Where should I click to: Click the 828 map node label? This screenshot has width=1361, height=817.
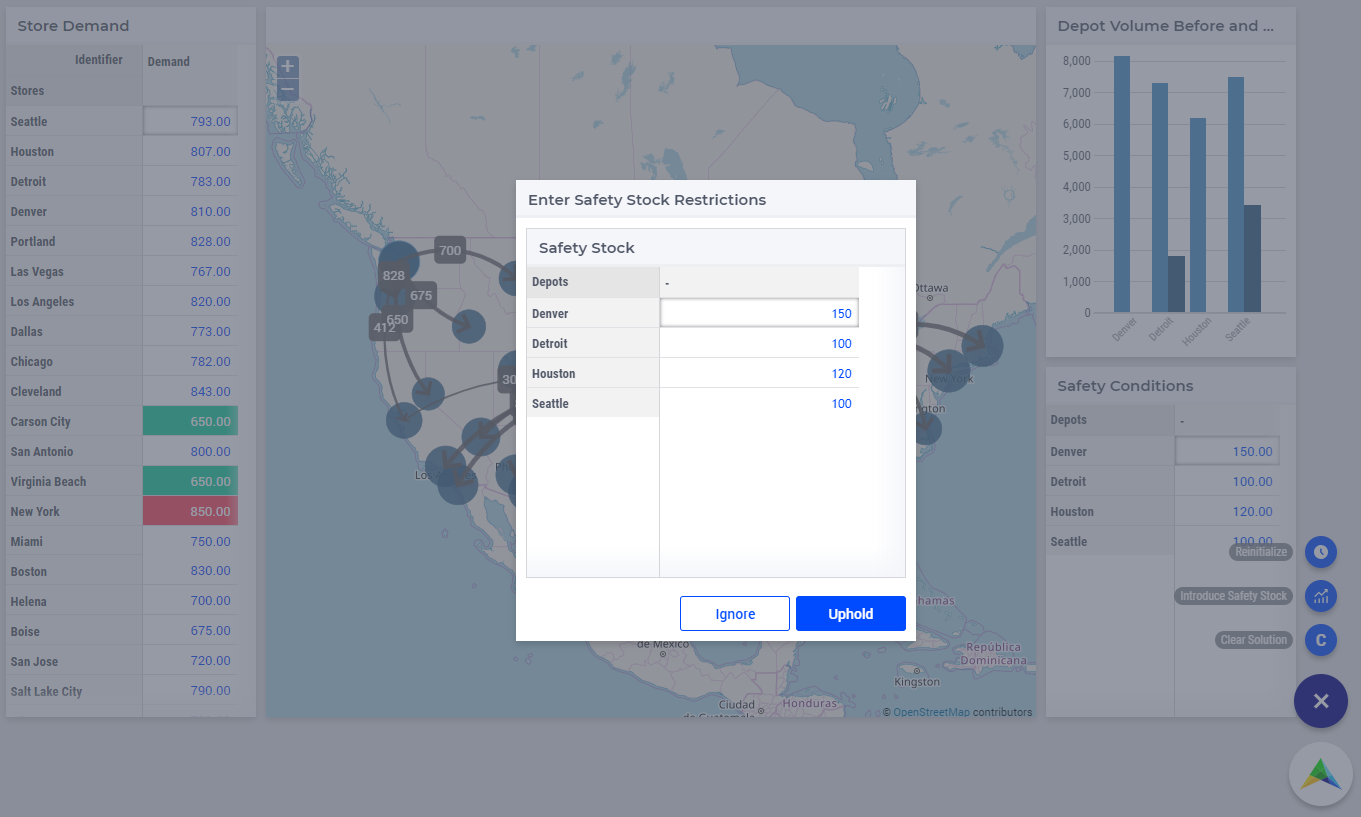click(394, 276)
